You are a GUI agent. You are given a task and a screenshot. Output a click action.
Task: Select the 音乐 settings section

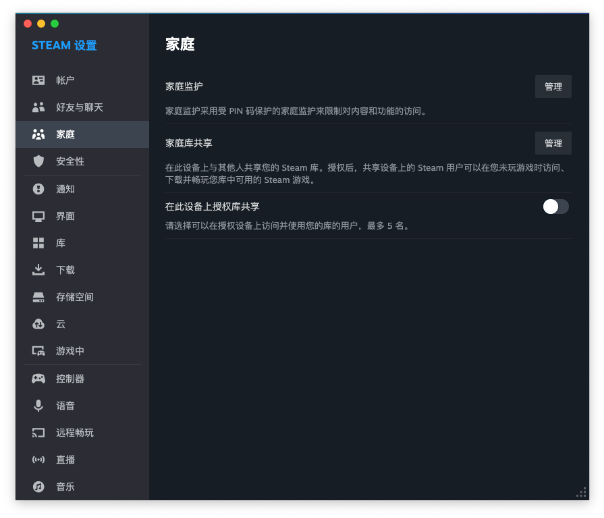(x=82, y=486)
